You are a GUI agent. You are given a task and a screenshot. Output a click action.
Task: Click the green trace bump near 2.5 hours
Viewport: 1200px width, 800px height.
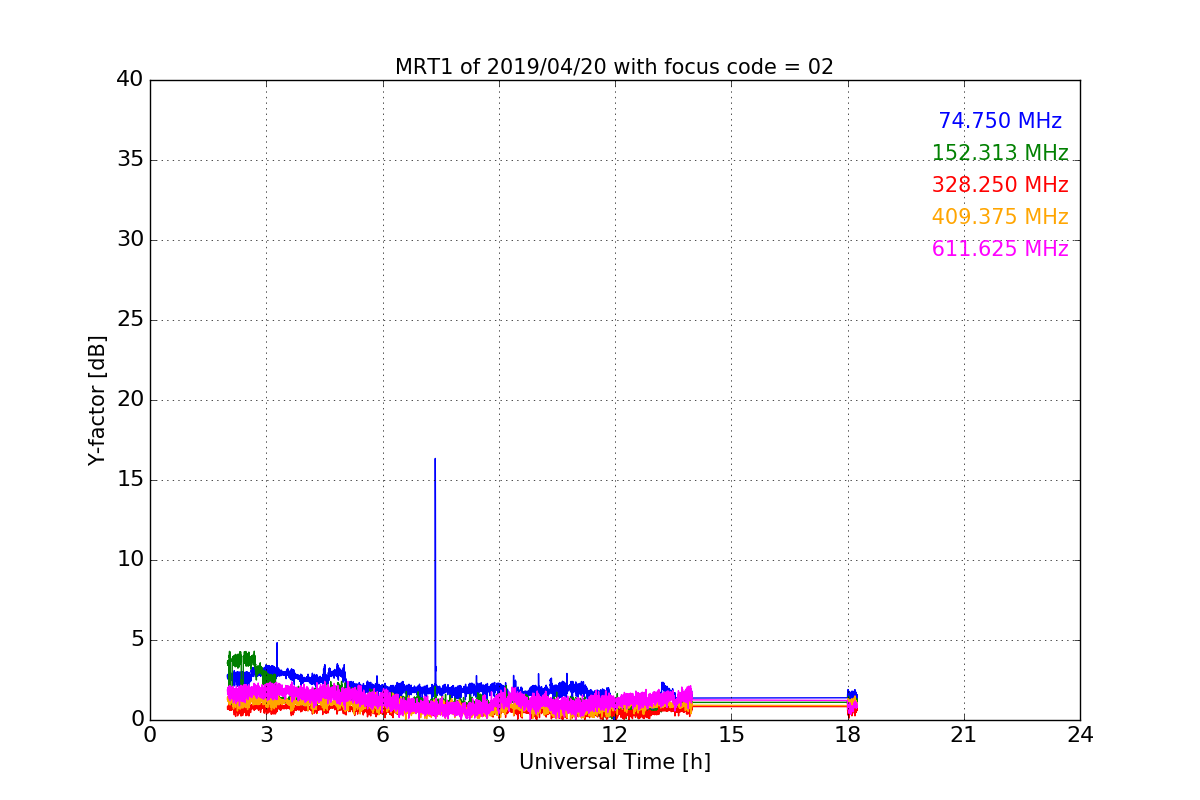pos(243,660)
